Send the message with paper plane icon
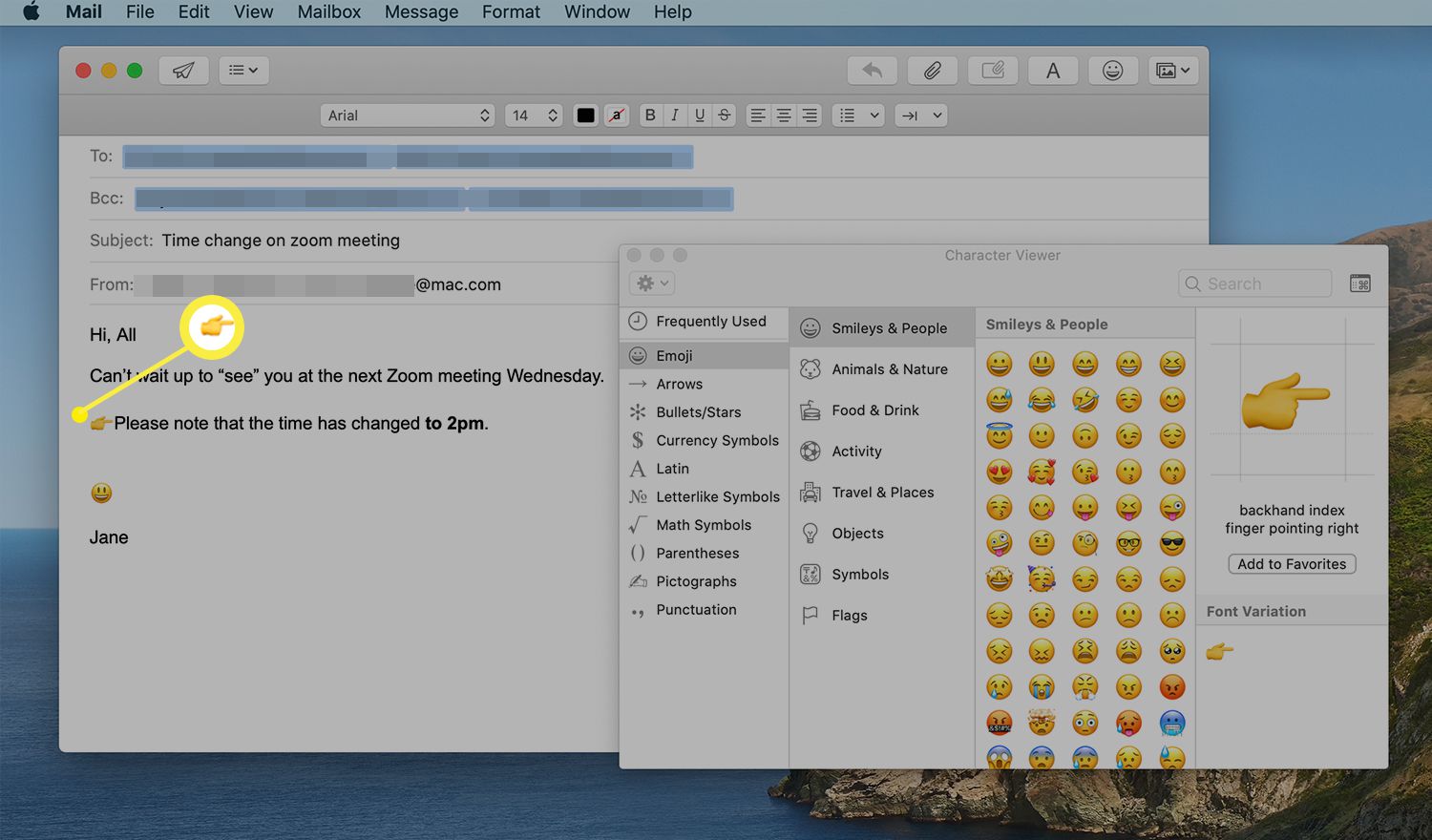The image size is (1432, 840). tap(183, 70)
